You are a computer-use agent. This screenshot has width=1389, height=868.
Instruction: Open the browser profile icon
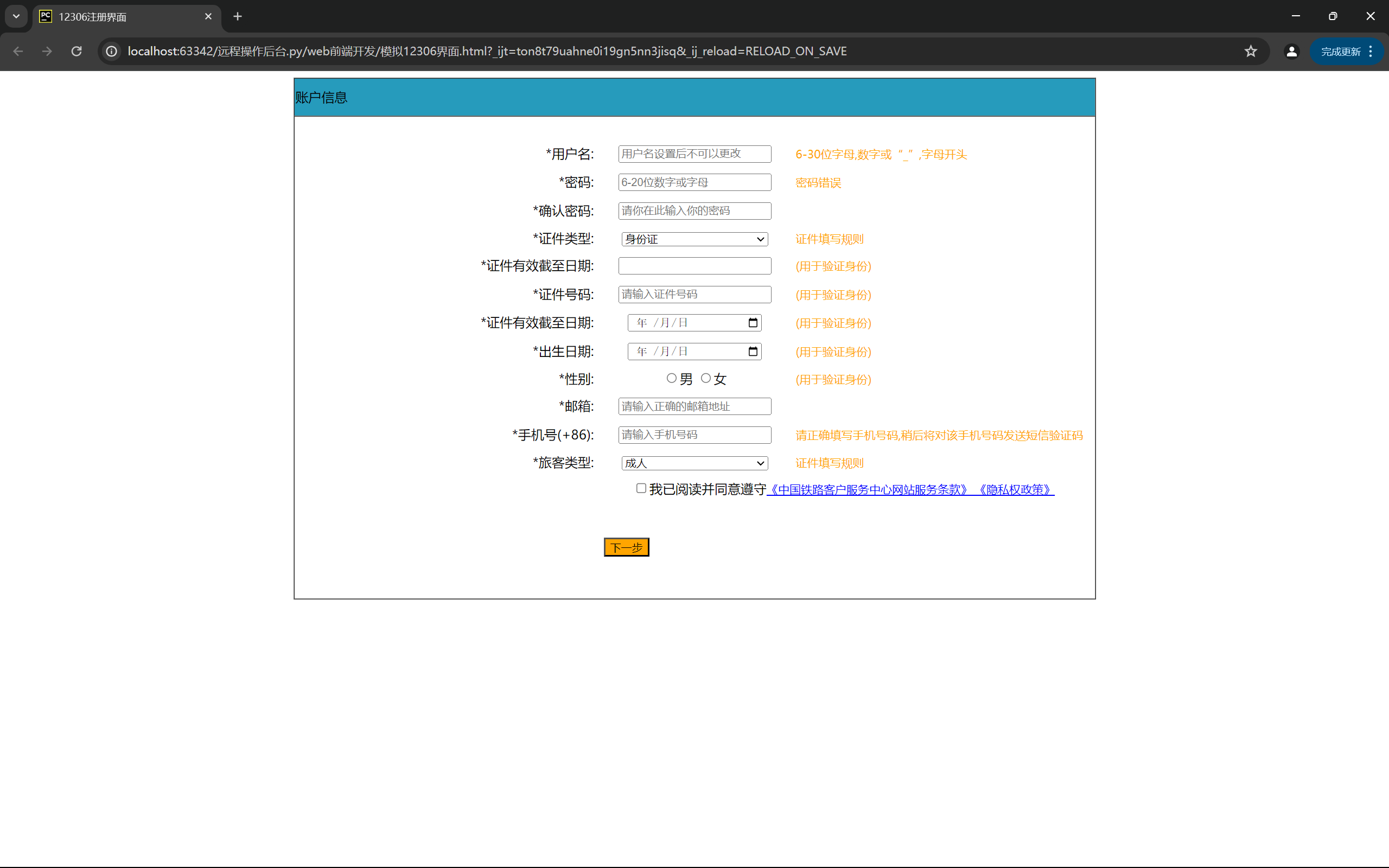[1291, 51]
